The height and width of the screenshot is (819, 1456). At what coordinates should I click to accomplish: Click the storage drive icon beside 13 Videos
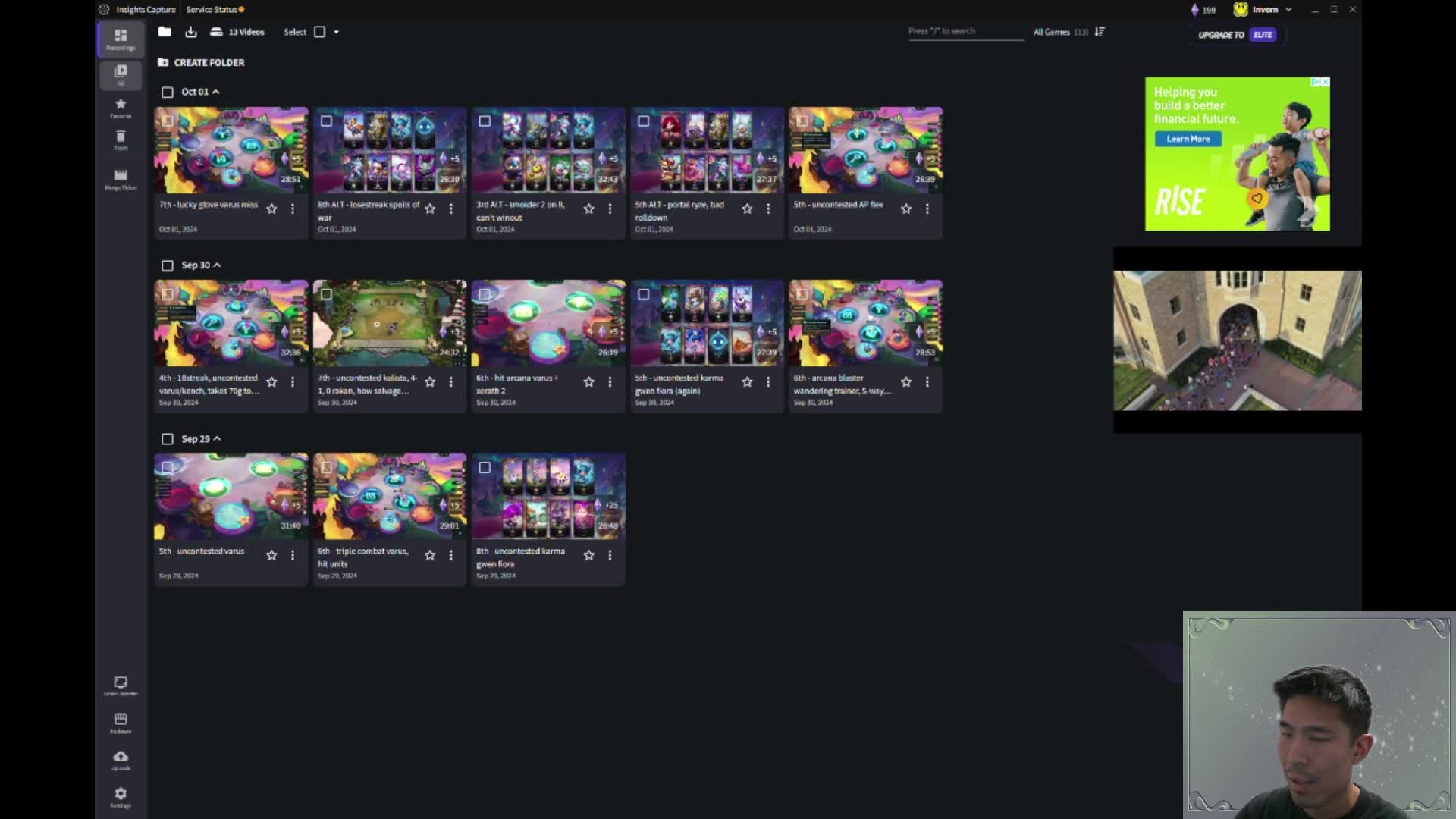coord(216,32)
